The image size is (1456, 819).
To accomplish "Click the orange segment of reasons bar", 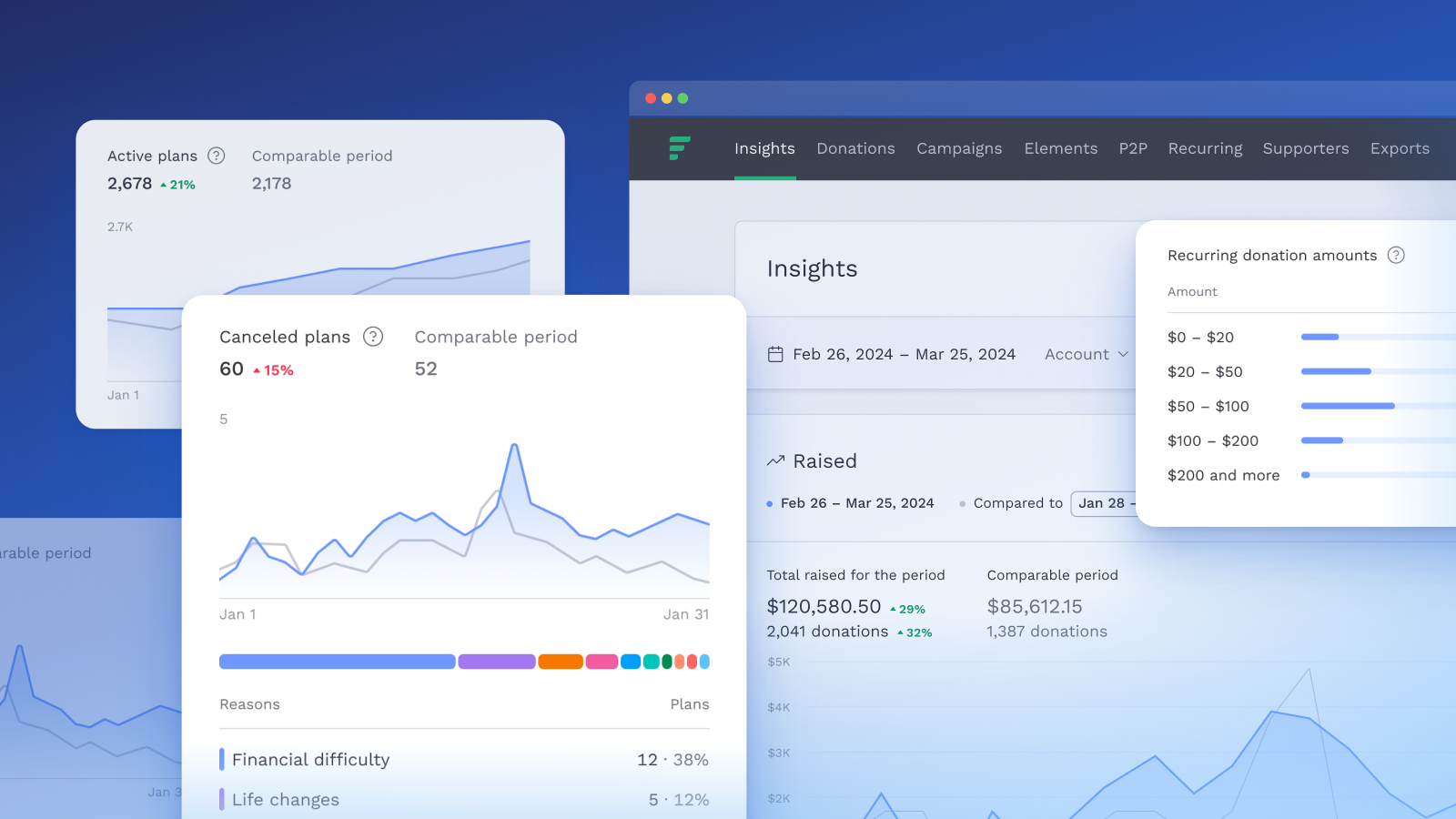I will pos(560,662).
